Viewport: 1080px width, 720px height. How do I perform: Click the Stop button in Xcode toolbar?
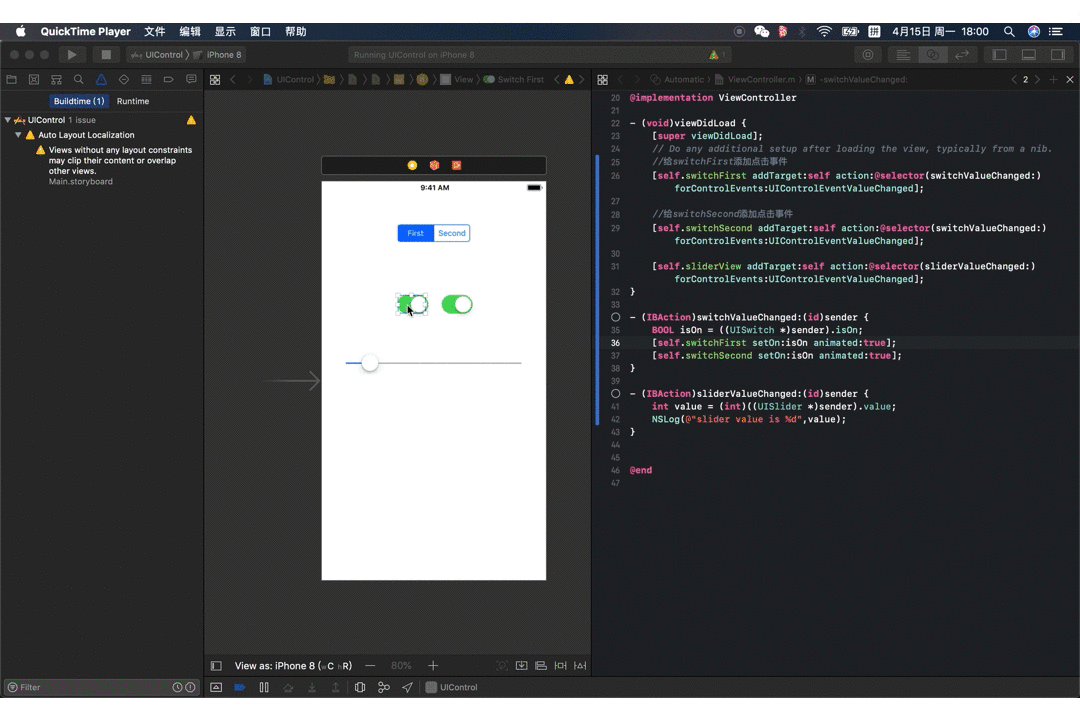tap(105, 54)
